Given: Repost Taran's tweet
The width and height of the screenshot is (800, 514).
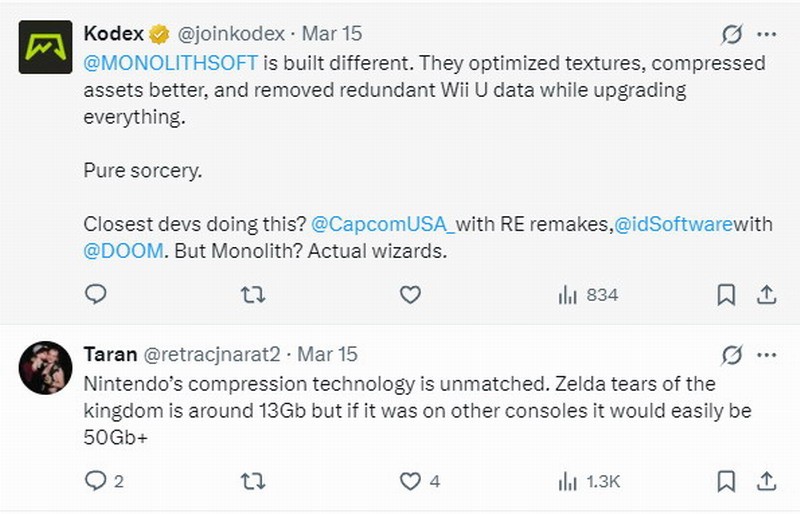Looking at the screenshot, I should click(x=253, y=481).
